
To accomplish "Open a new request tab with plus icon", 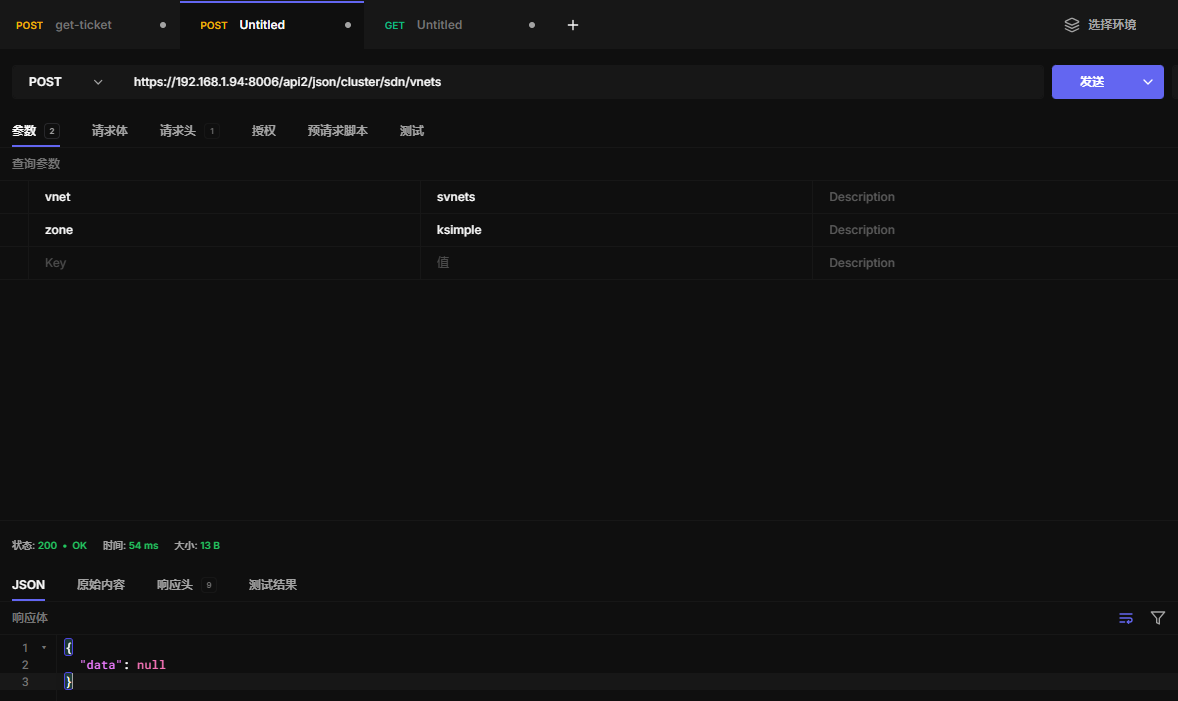I will pyautogui.click(x=573, y=25).
